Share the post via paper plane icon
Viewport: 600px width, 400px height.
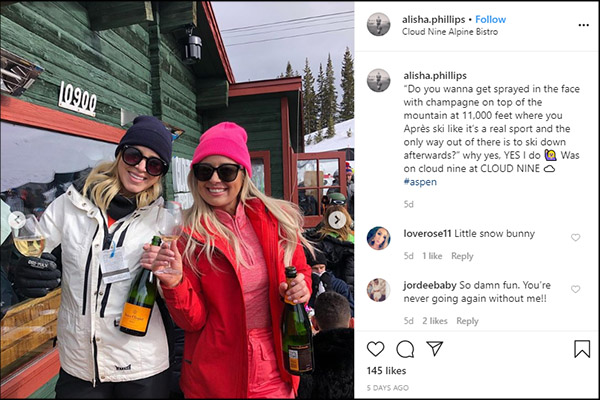point(435,348)
